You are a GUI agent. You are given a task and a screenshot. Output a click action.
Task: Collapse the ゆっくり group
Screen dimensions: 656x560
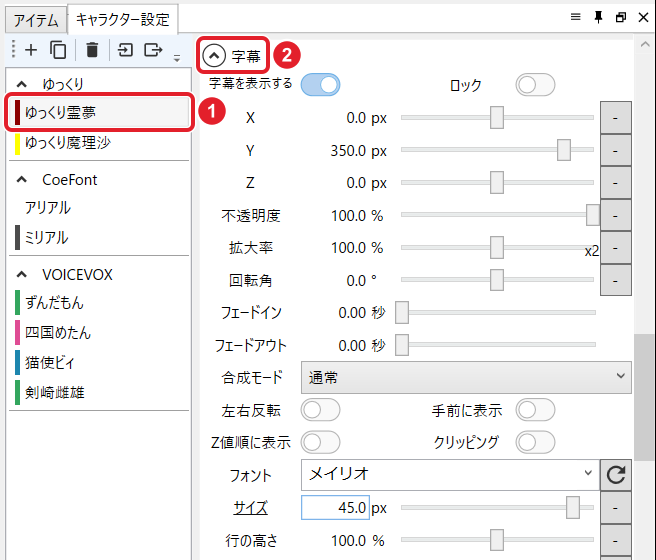(x=22, y=84)
